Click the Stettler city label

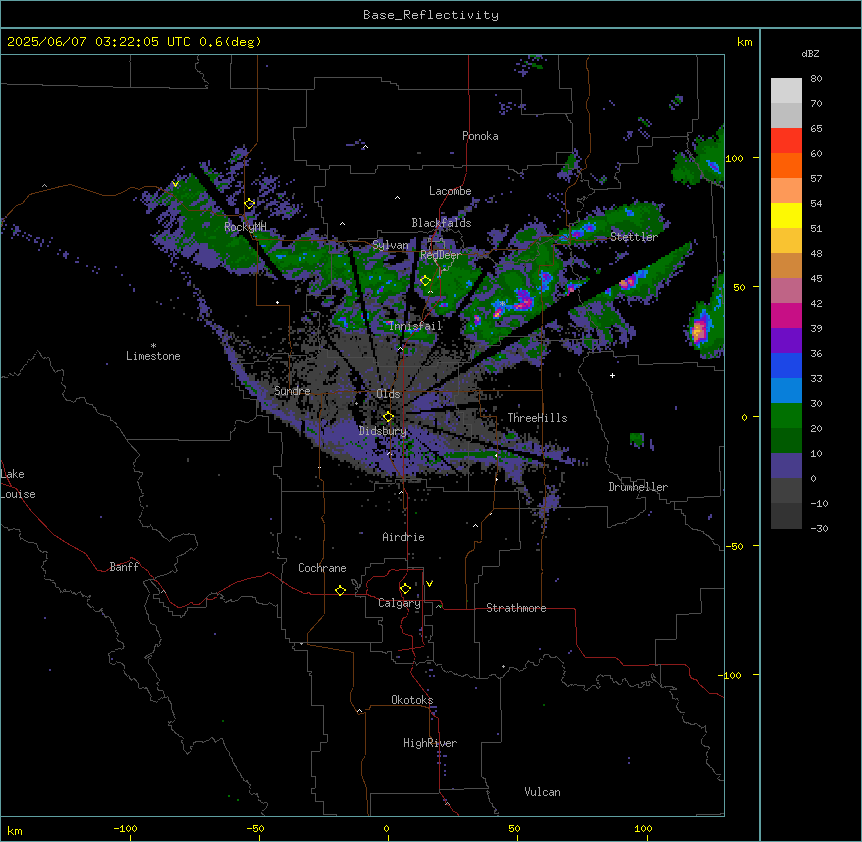[x=634, y=237]
